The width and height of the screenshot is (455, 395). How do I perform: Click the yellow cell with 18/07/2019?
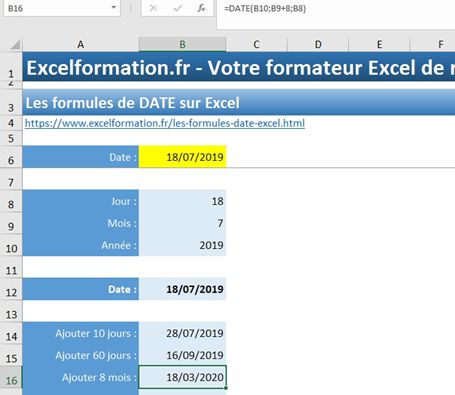point(182,157)
